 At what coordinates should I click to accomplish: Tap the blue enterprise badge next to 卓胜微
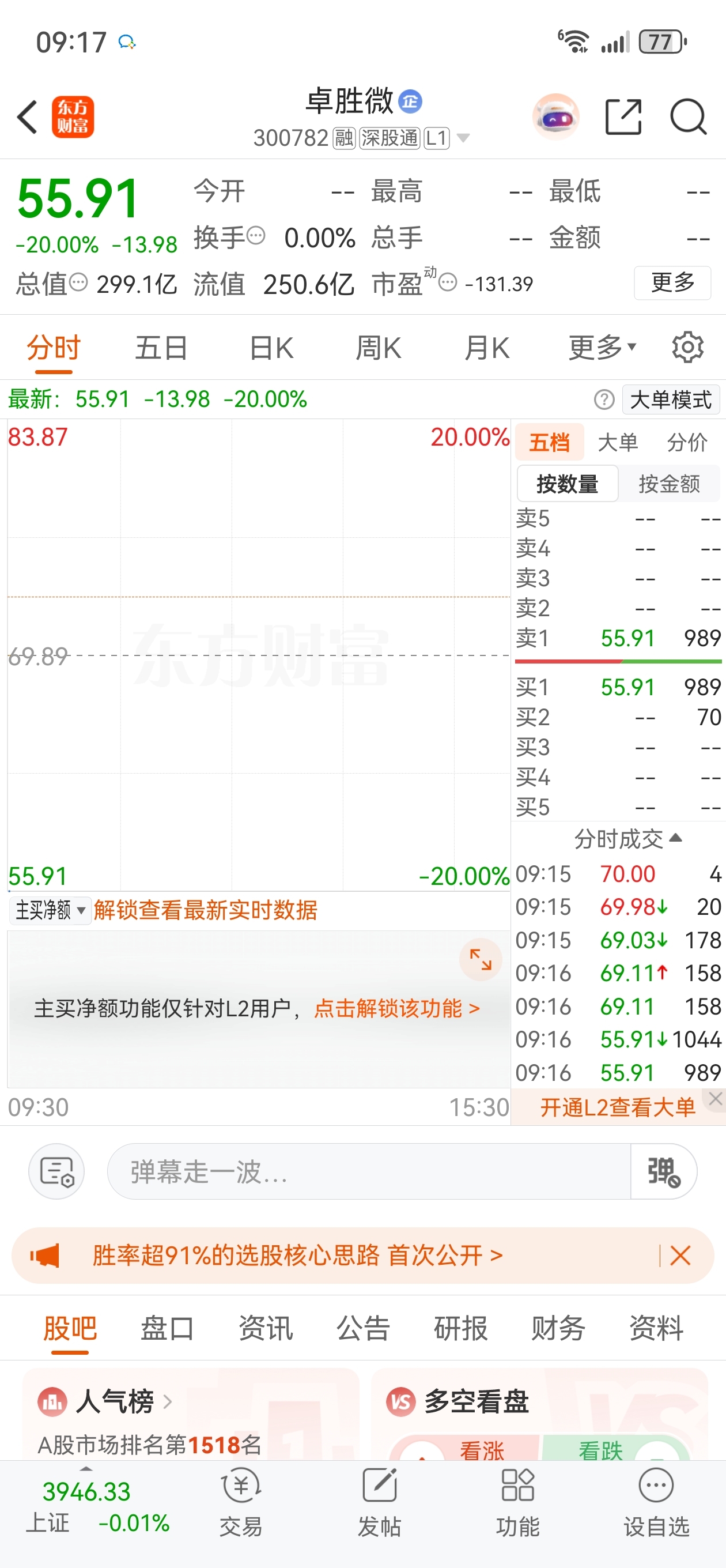coord(410,101)
